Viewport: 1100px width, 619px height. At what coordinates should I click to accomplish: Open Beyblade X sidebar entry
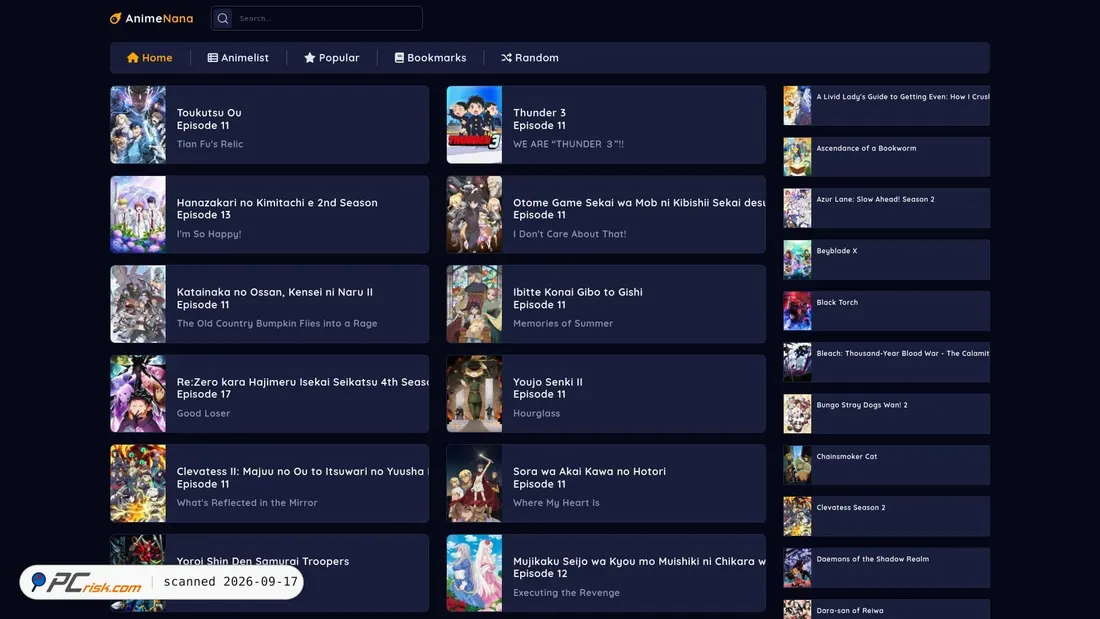(x=886, y=260)
